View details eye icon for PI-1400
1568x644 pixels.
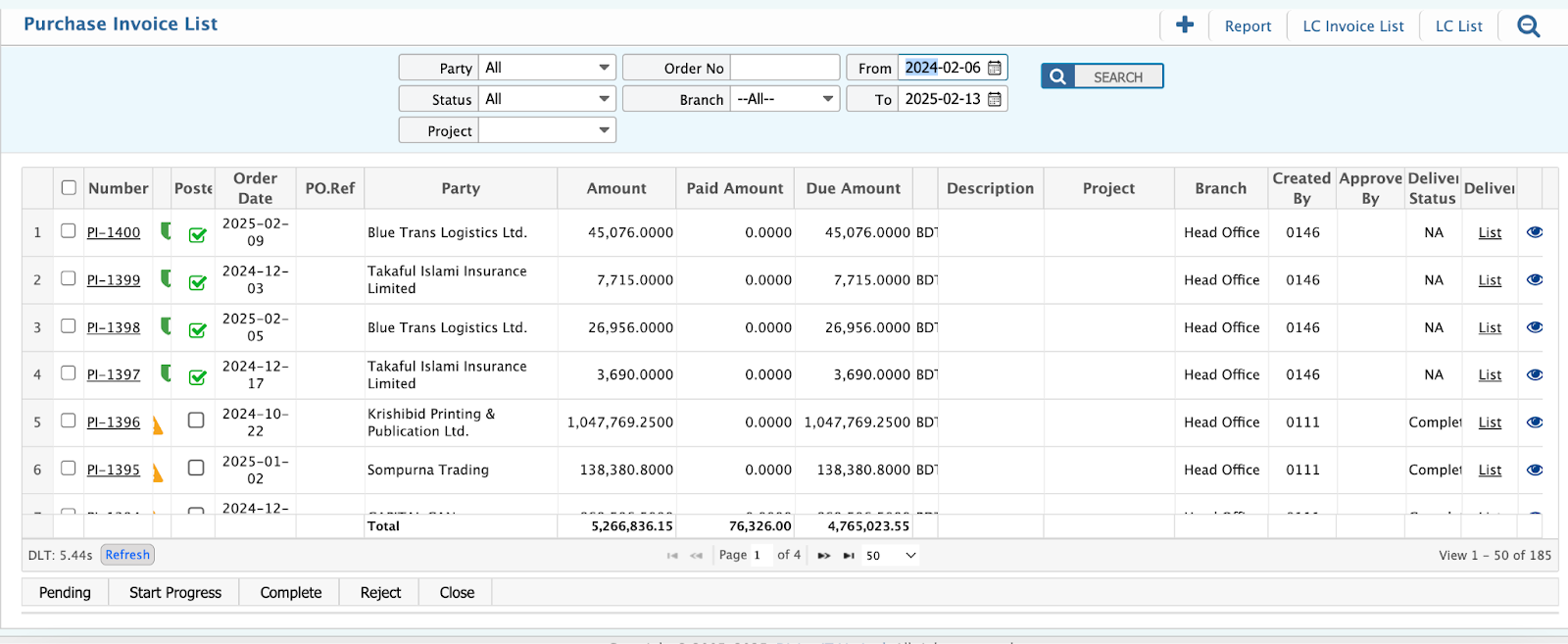[1535, 232]
